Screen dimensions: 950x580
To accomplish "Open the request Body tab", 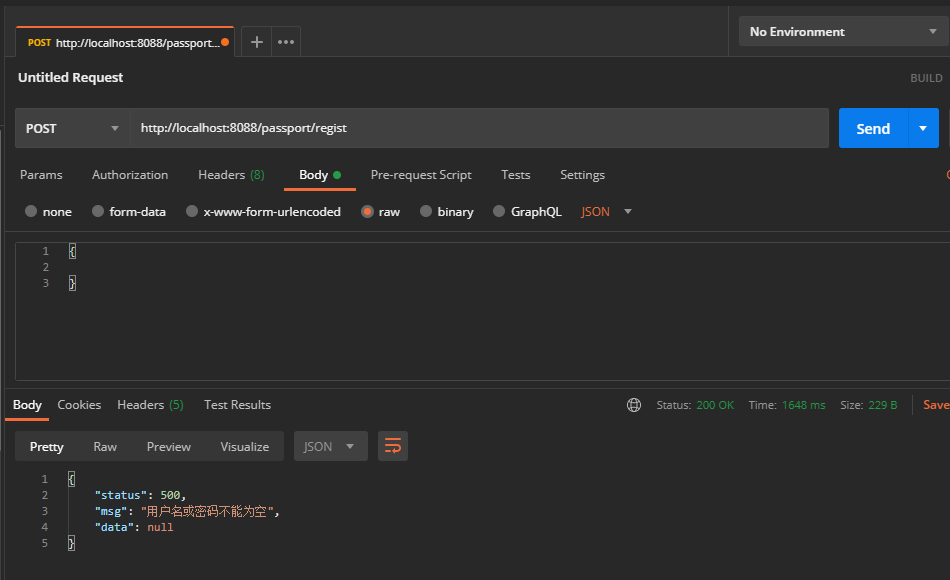I will pos(320,175).
